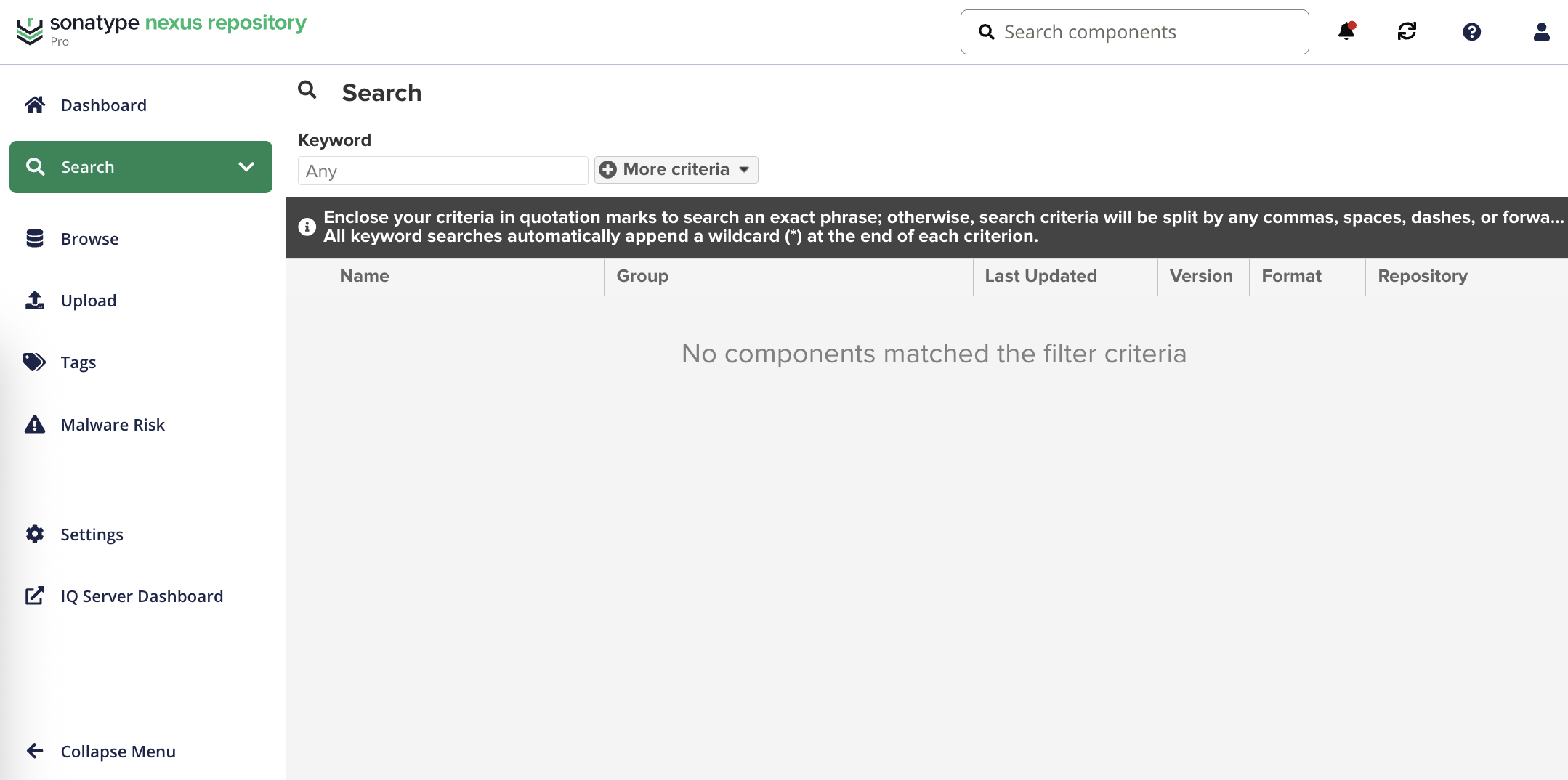
Task: Sort by Last Updated column header
Action: (x=1064, y=276)
